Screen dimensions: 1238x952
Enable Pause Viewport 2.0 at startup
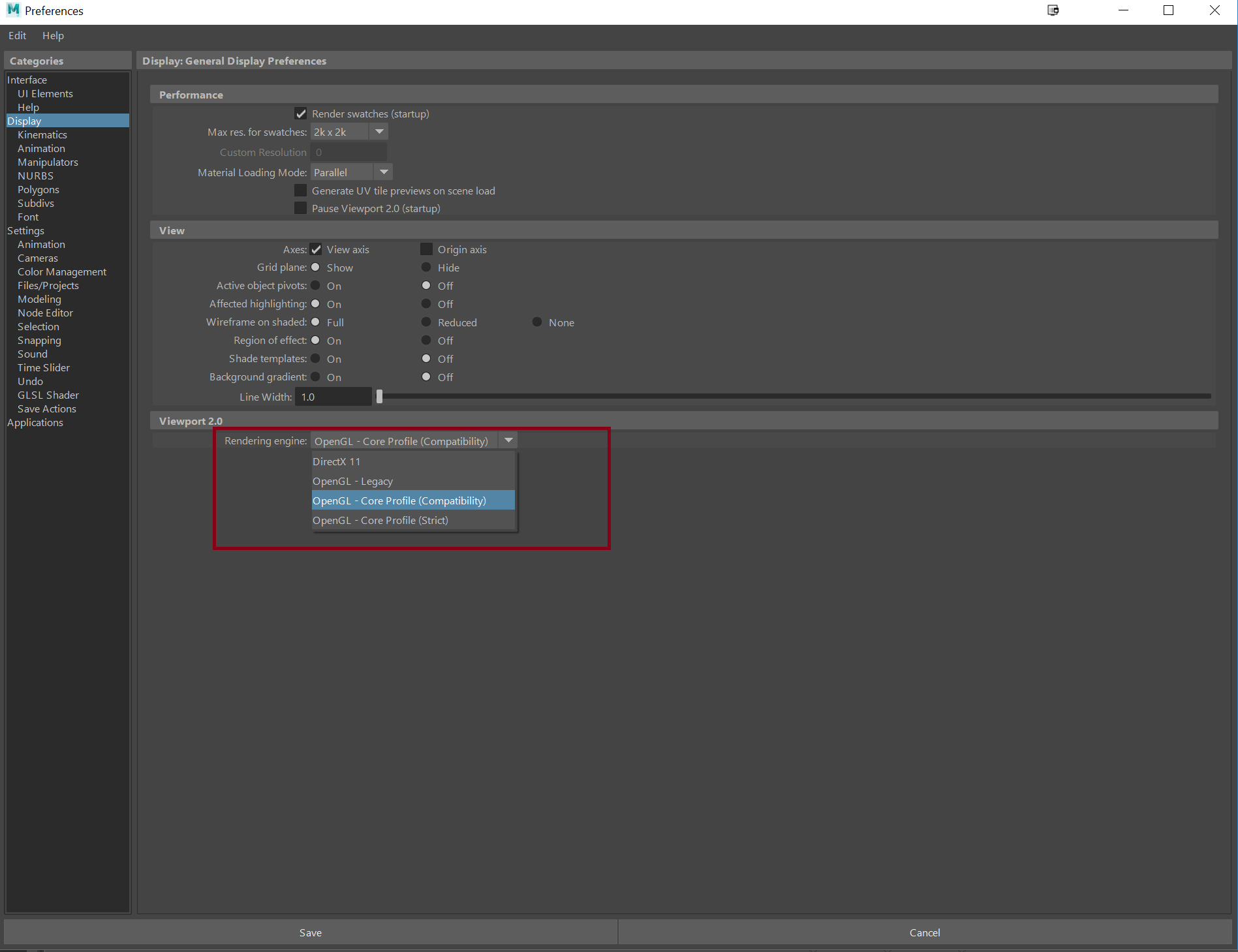pyautogui.click(x=300, y=207)
